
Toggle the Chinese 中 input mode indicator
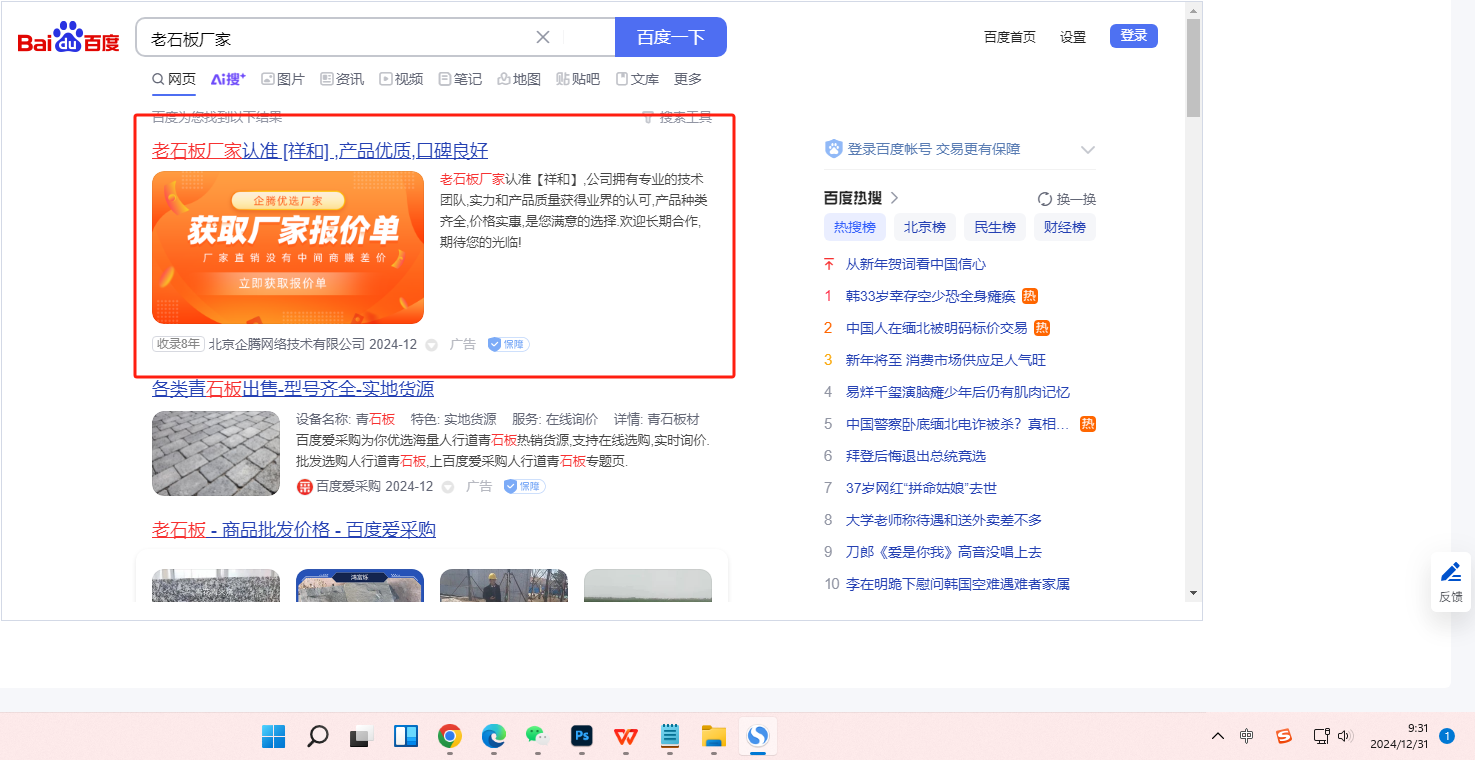tap(1246, 736)
